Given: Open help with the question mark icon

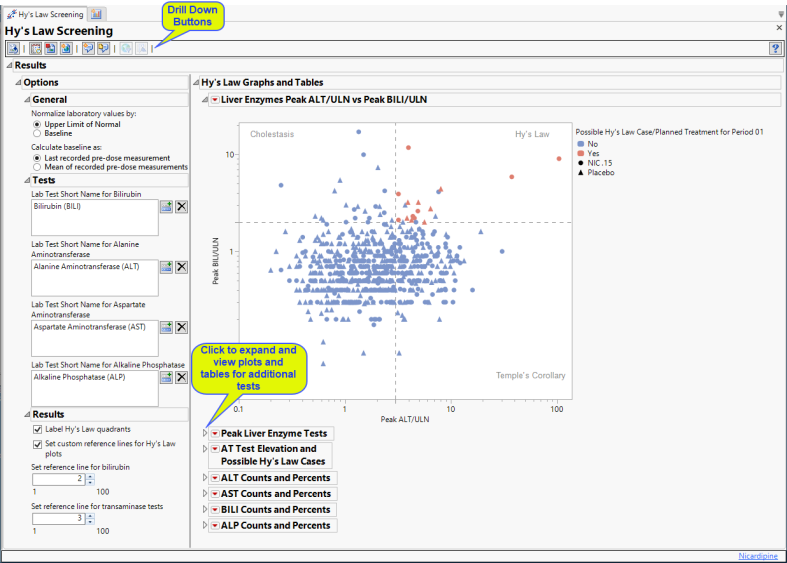Looking at the screenshot, I should [x=775, y=49].
